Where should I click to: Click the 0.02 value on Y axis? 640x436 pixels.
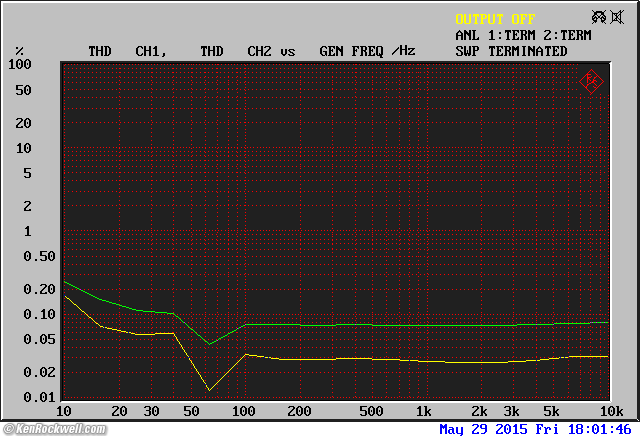coord(39,372)
